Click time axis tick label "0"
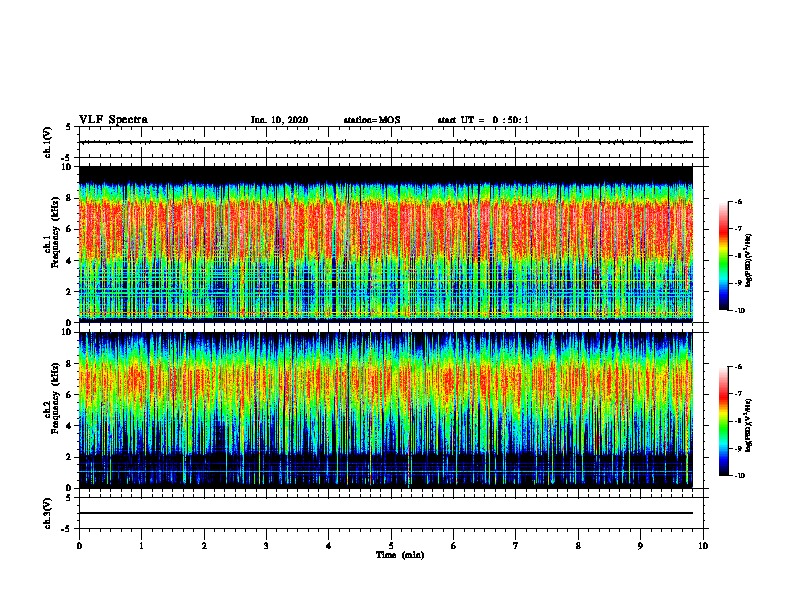This screenshot has width=792, height=612. [x=79, y=546]
